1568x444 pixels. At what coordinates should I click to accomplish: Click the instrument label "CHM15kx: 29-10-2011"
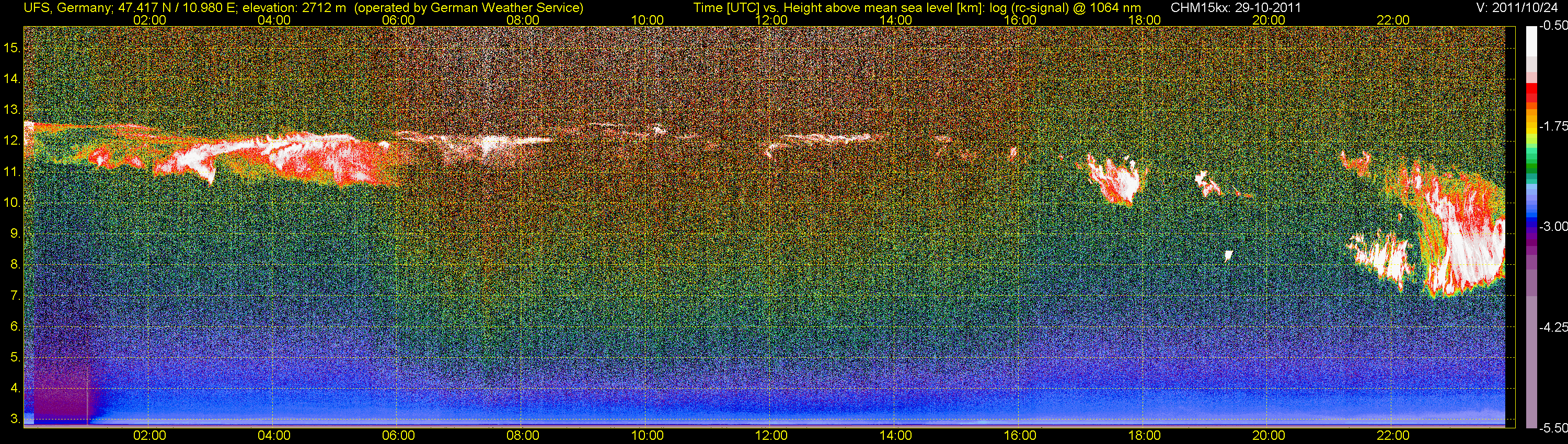[1236, 7]
